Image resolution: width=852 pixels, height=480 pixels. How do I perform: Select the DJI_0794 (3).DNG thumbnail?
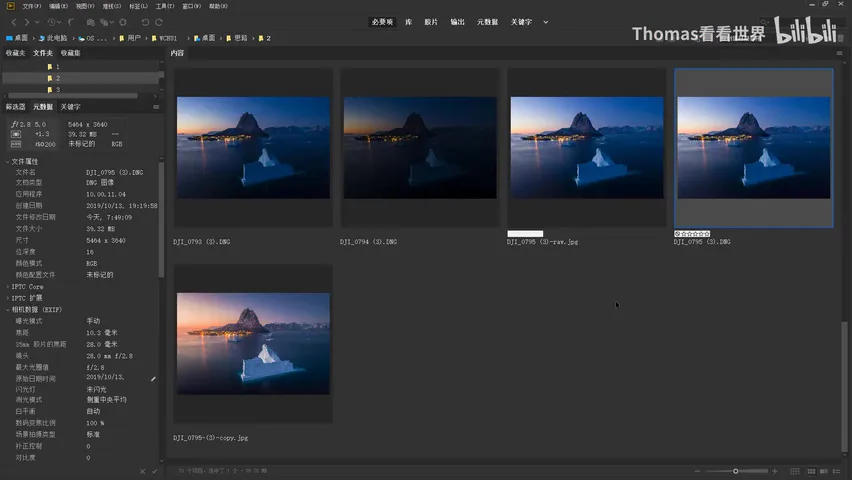coord(420,147)
